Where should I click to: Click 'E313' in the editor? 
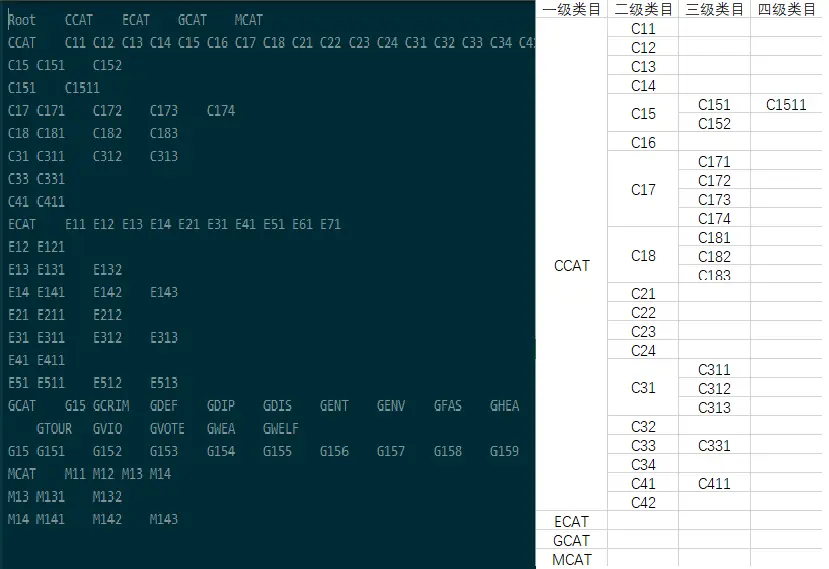(164, 338)
